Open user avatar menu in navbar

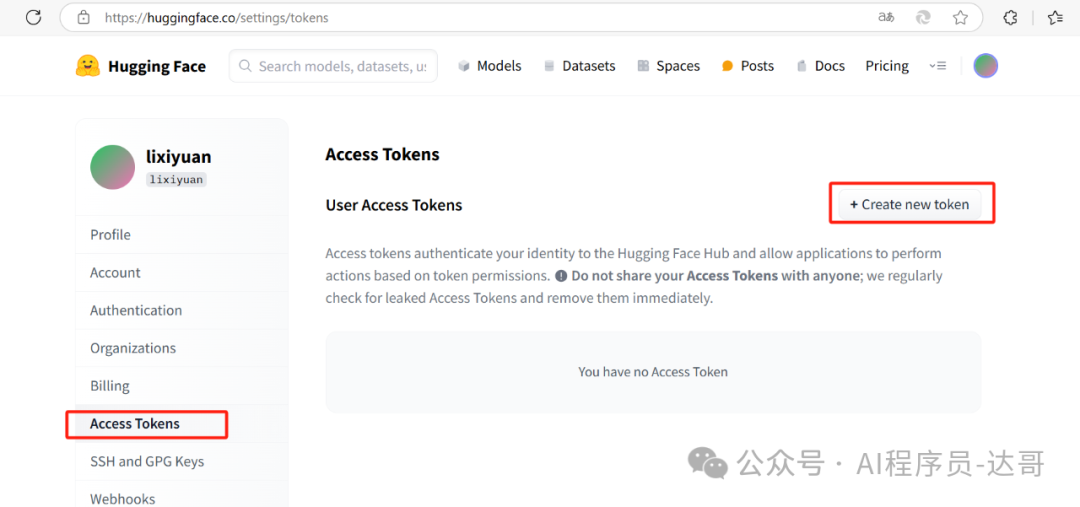click(x=986, y=65)
